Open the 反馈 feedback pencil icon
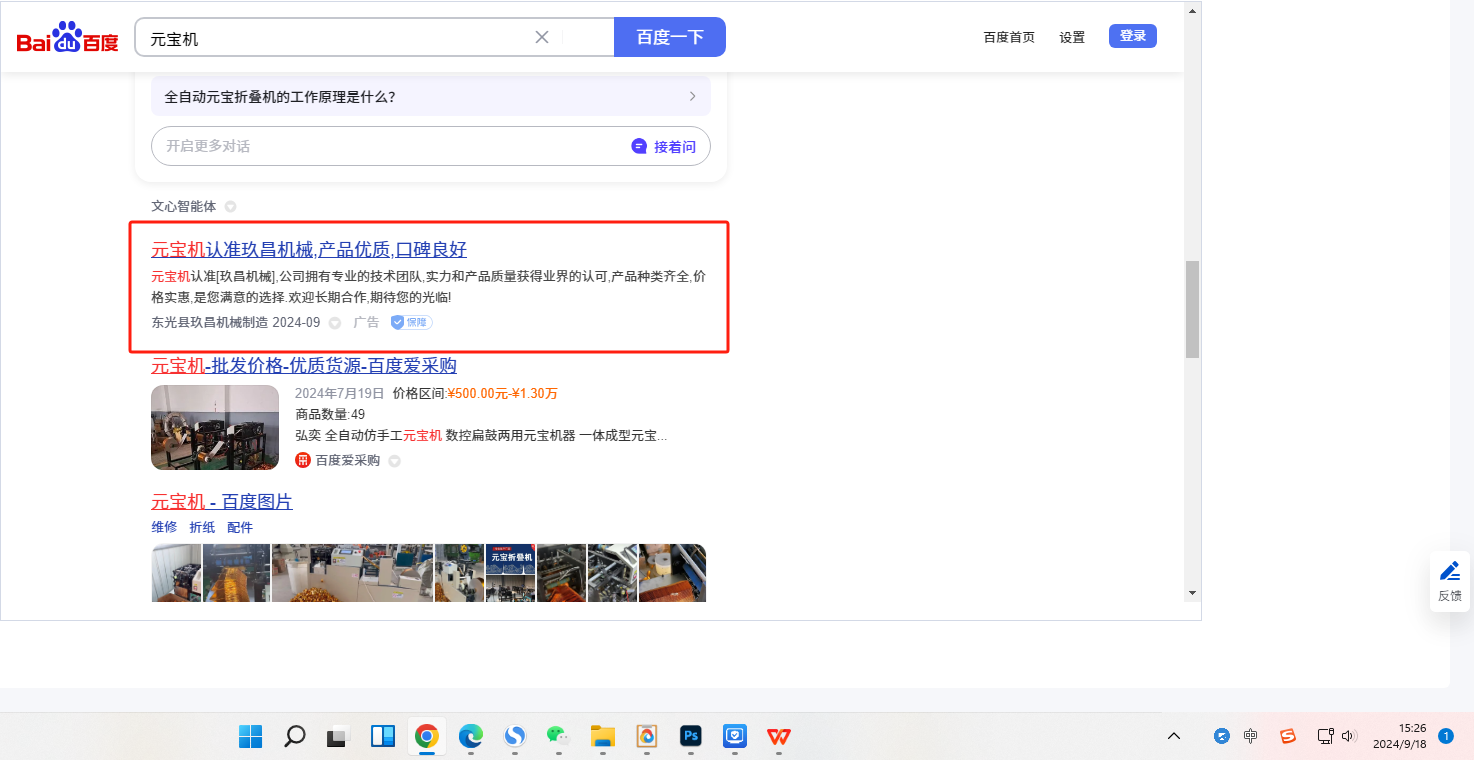 click(x=1449, y=572)
